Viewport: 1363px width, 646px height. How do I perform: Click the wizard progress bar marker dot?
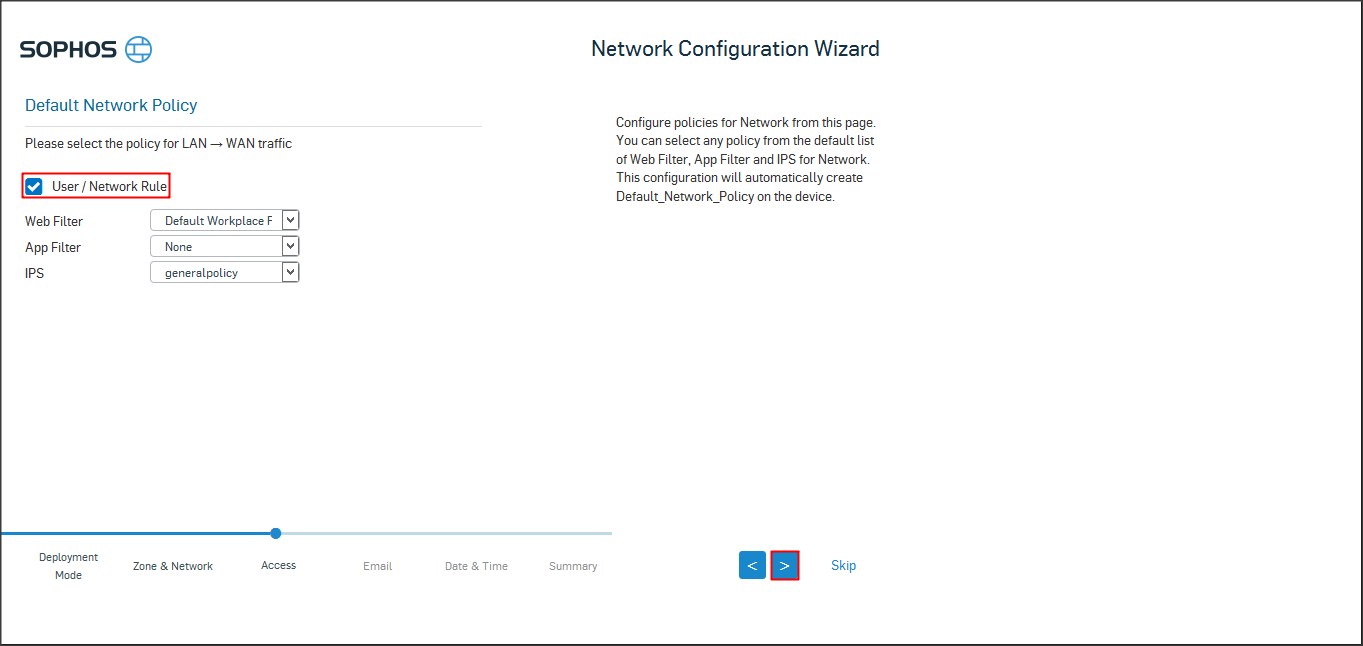point(276,533)
